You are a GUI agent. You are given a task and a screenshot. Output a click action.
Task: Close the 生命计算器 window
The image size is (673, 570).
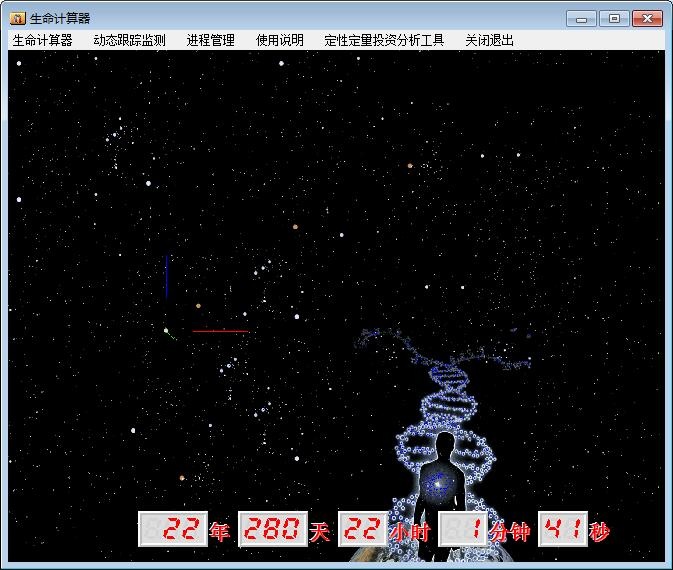point(647,19)
